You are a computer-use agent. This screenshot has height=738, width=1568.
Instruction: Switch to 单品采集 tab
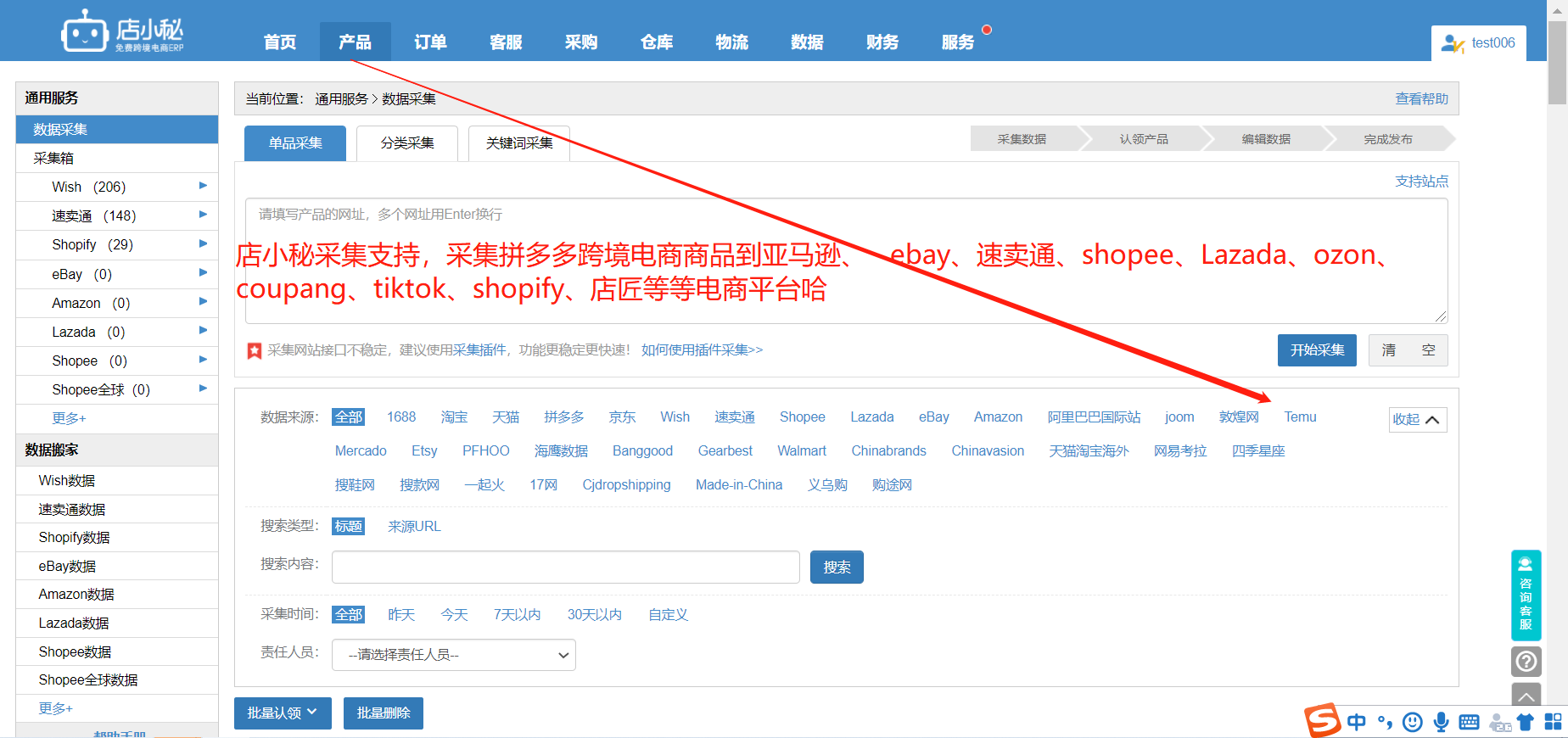pyautogui.click(x=295, y=143)
